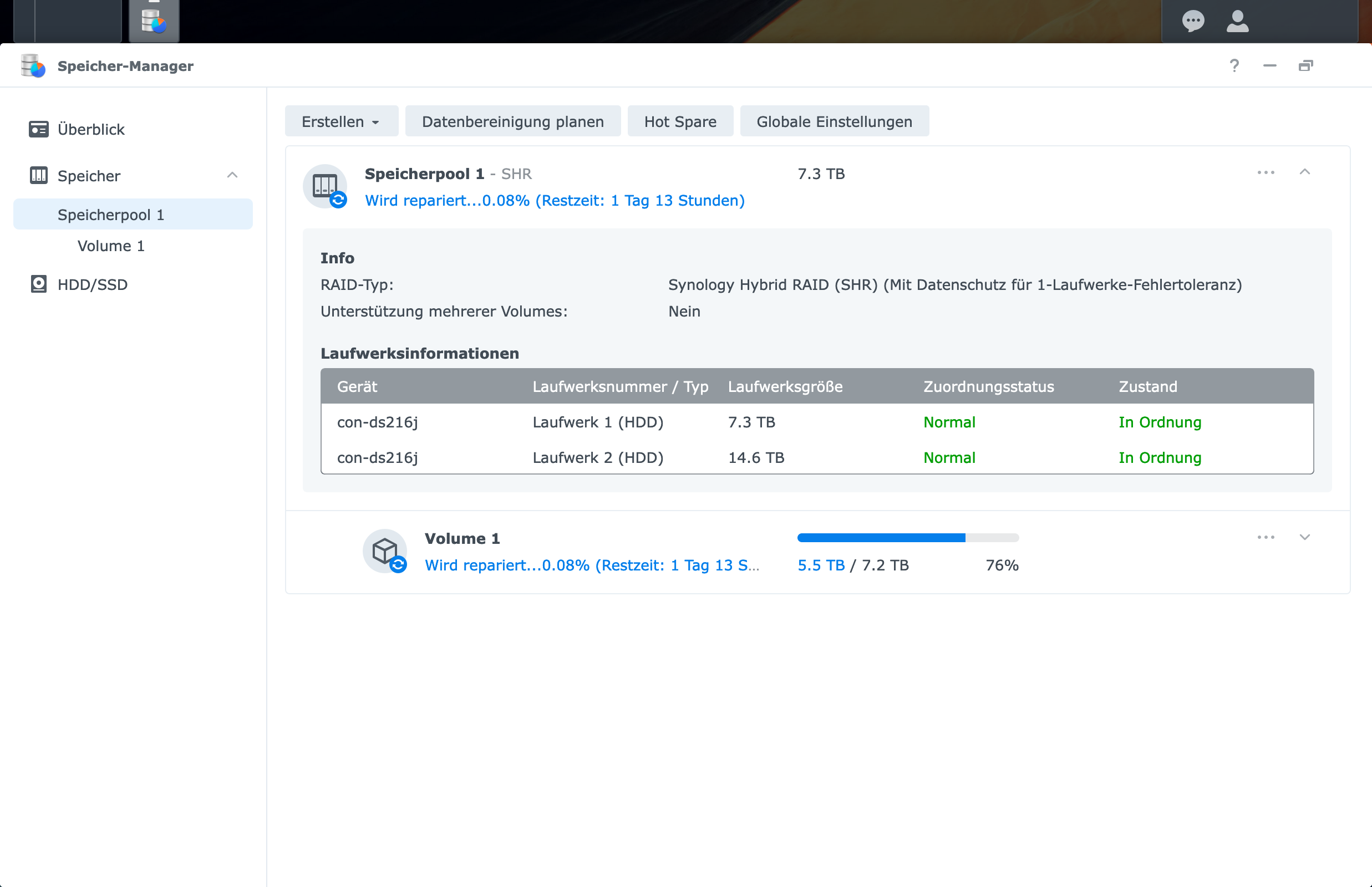Go to Überblick in the sidebar

91,129
